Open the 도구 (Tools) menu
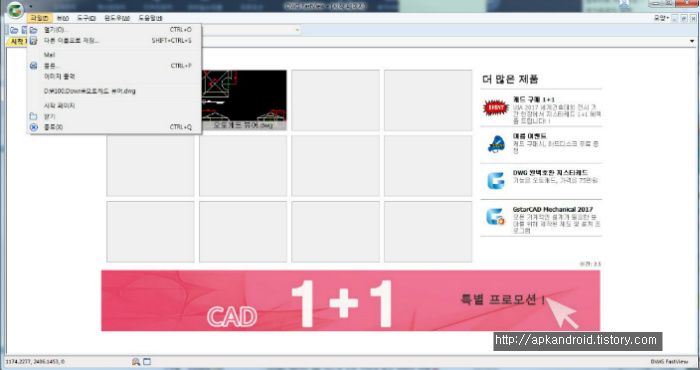The image size is (700, 370). [x=86, y=18]
